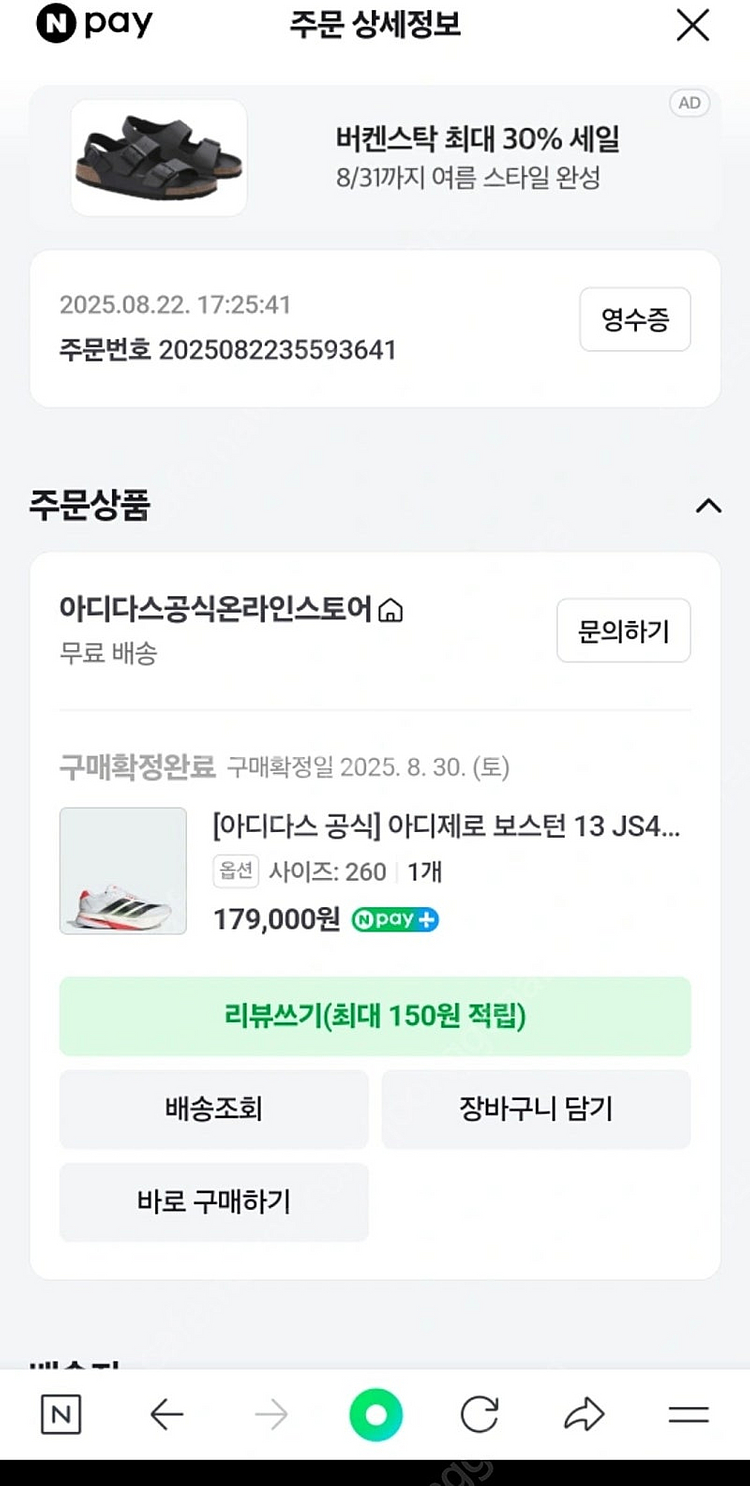Open the 아디제로 보스턴 13 product title
The image size is (750, 1486).
pos(447,827)
